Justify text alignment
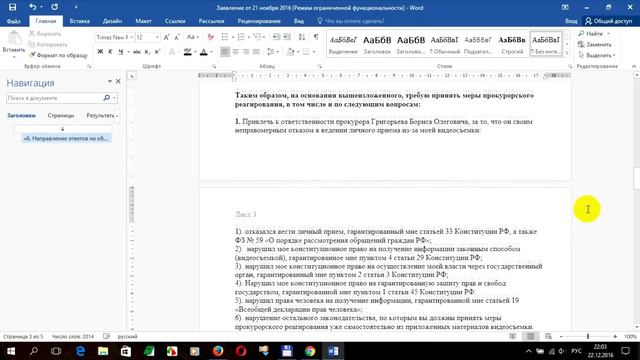Viewport: 640px width, 360px height. coord(256,52)
